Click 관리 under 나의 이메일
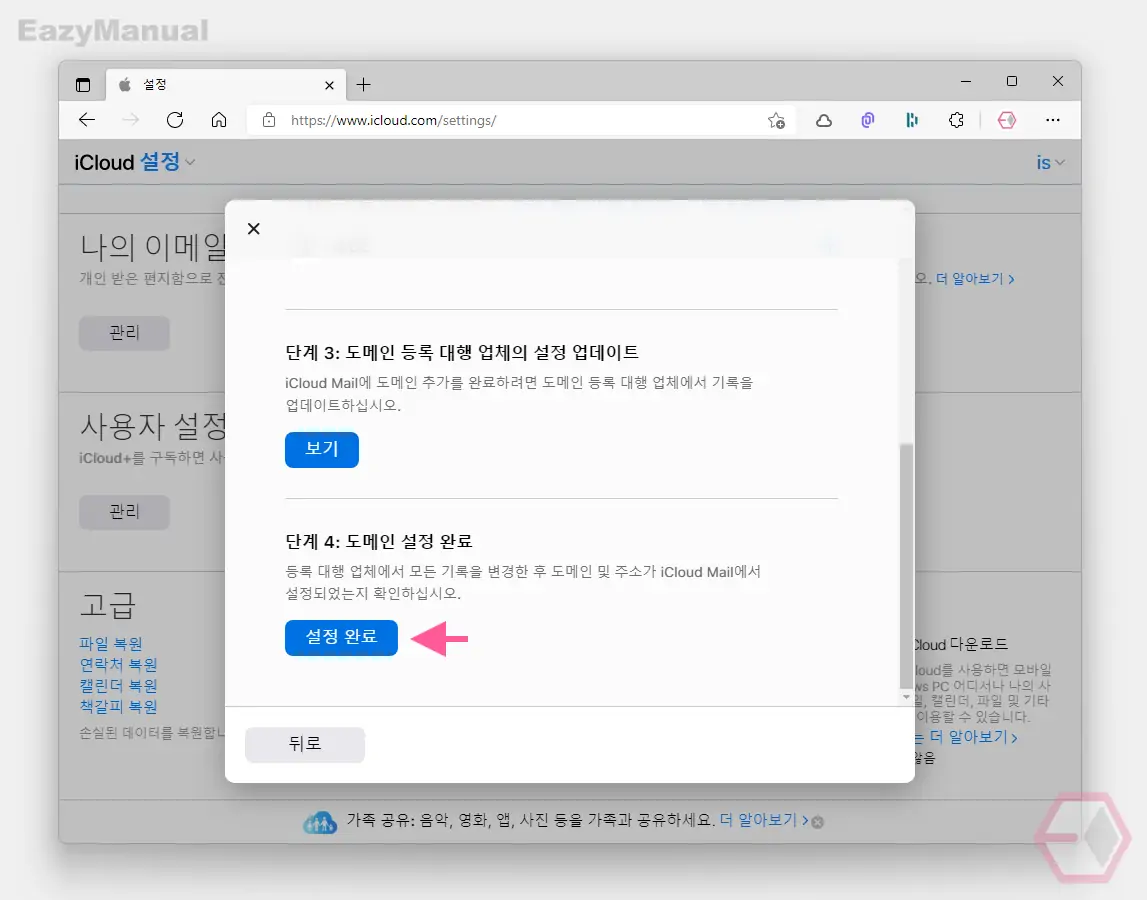 coord(124,333)
